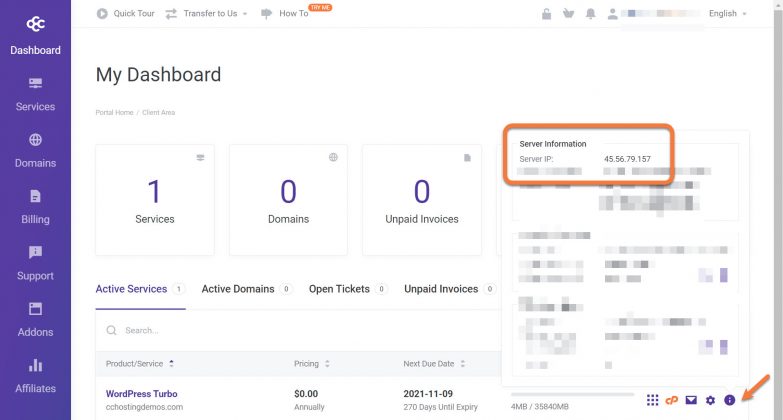Click the server information icon

[730, 400]
